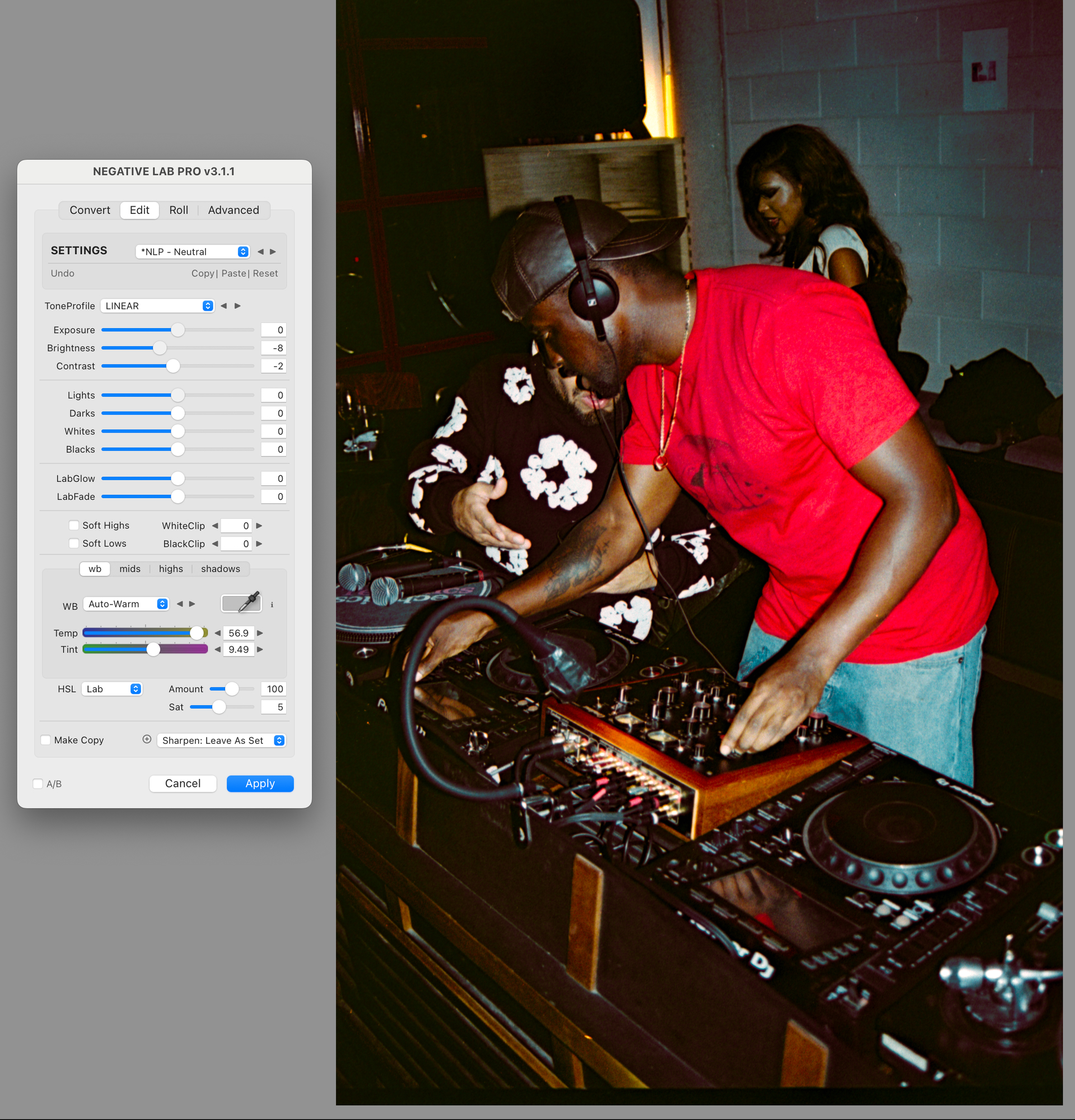Click the Brightness slider handle
The width and height of the screenshot is (1075, 1120).
[x=160, y=348]
